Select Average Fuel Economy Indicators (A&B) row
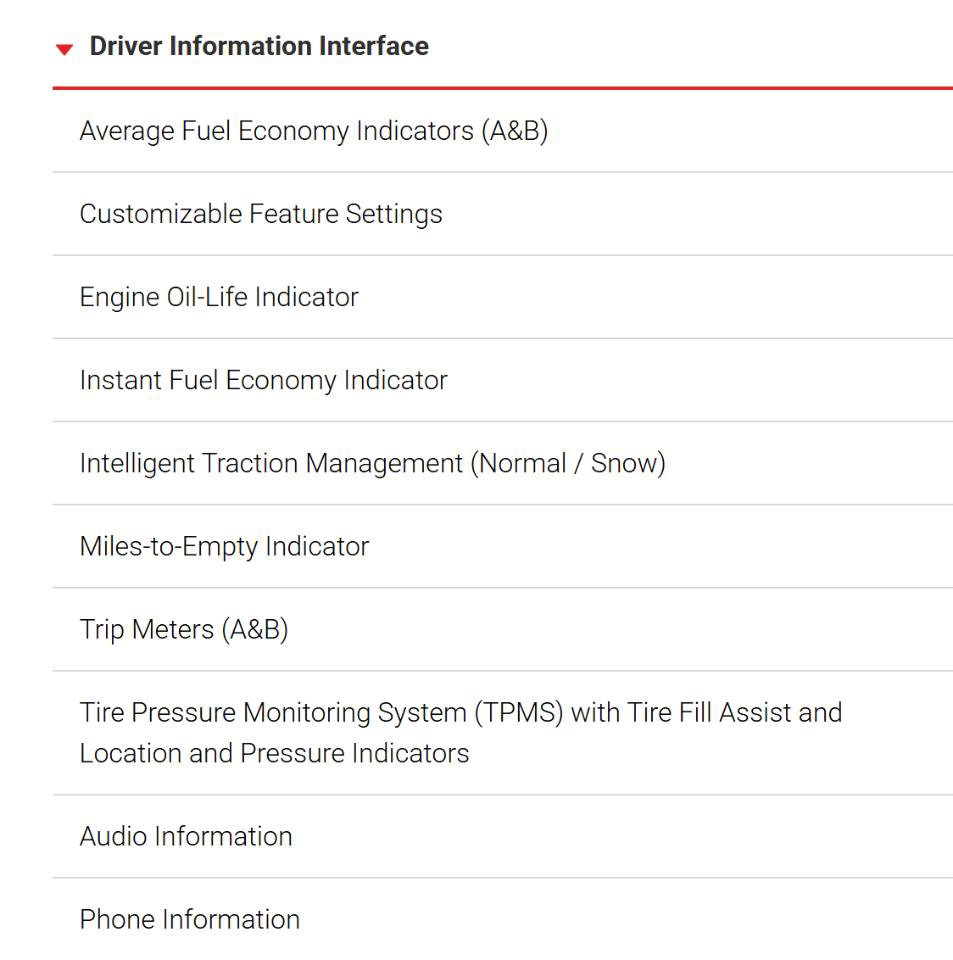The width and height of the screenshot is (953, 960). 503,131
